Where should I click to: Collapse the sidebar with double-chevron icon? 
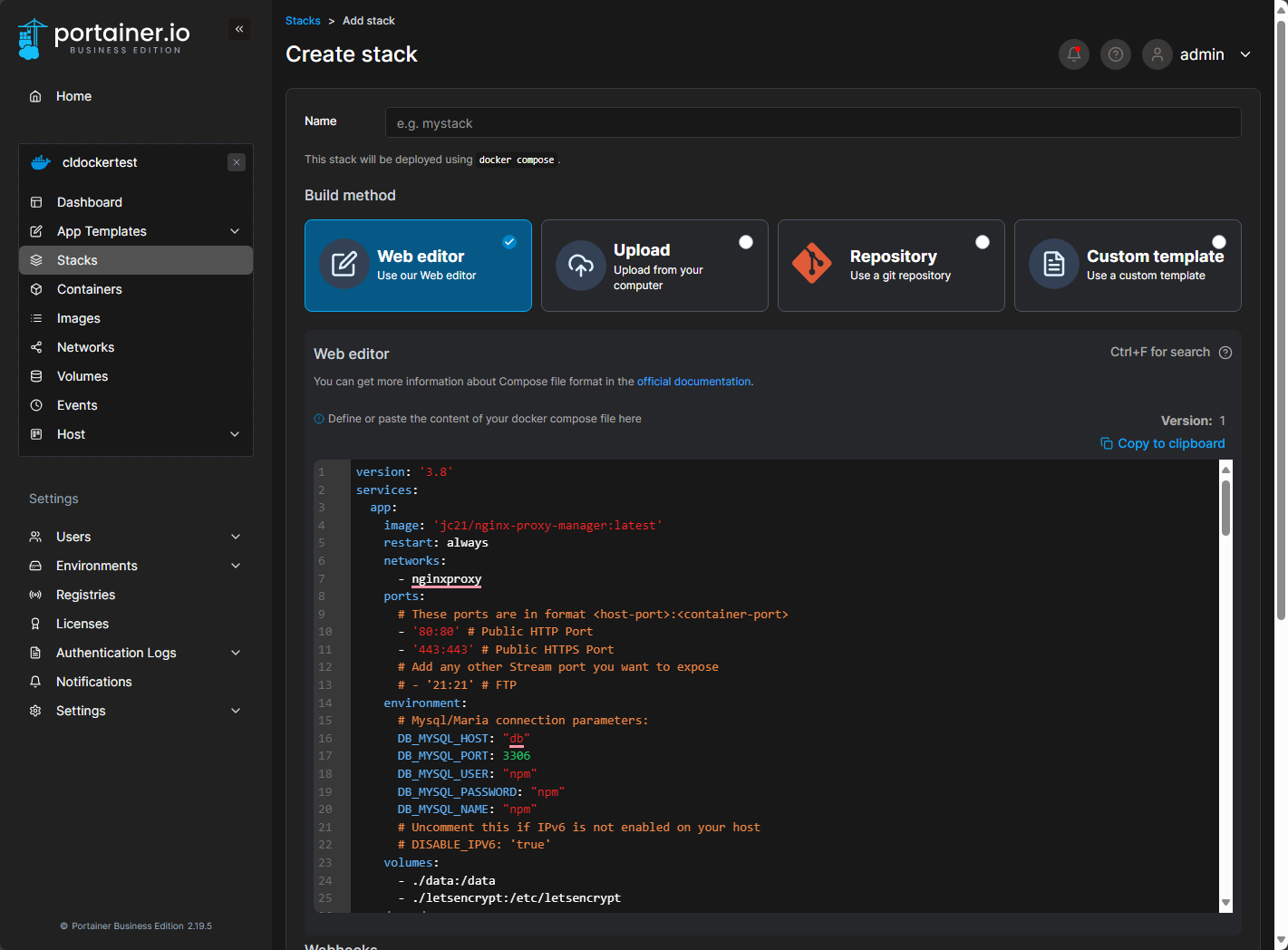click(x=239, y=29)
